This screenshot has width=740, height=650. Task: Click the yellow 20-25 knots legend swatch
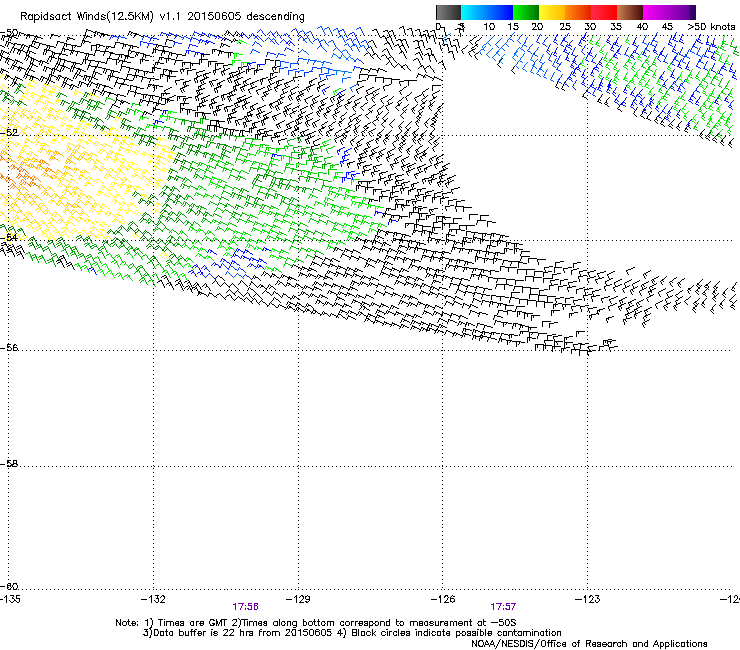[552, 12]
